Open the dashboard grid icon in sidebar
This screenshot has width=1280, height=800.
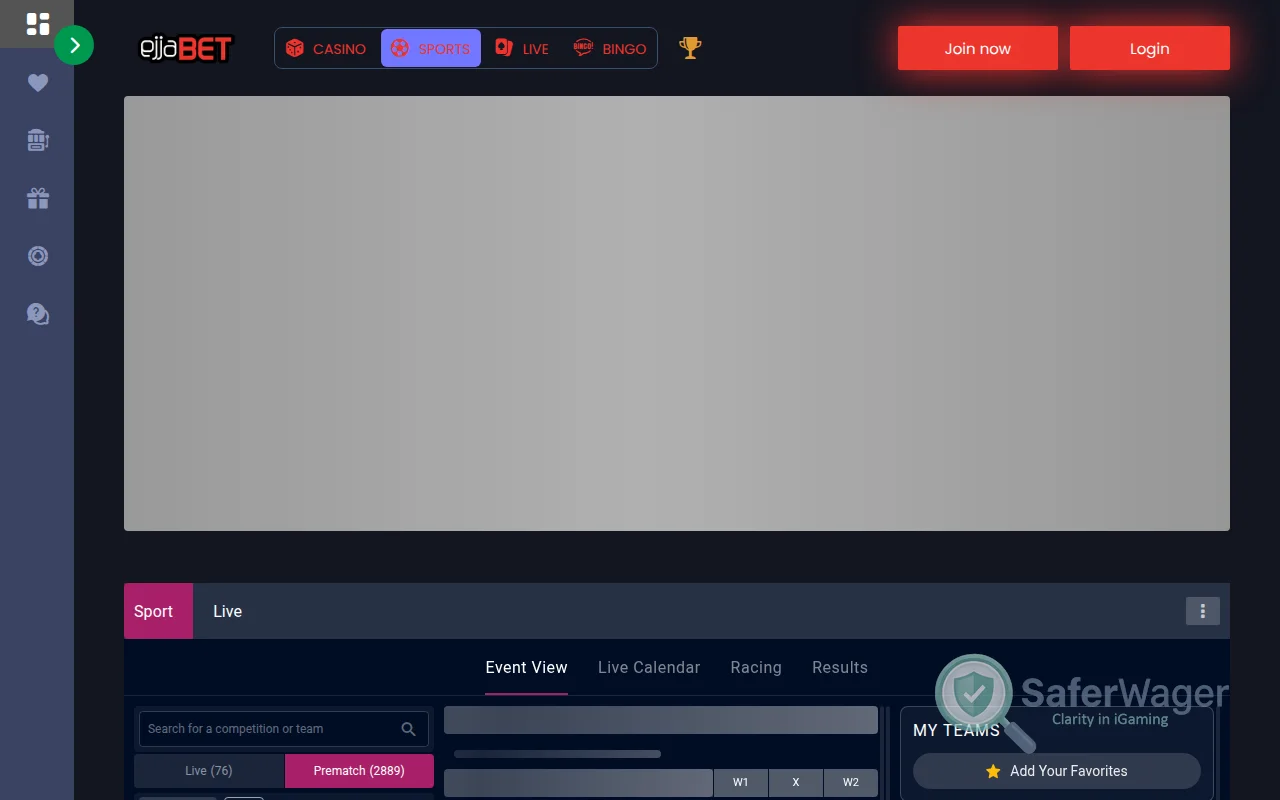point(37,23)
